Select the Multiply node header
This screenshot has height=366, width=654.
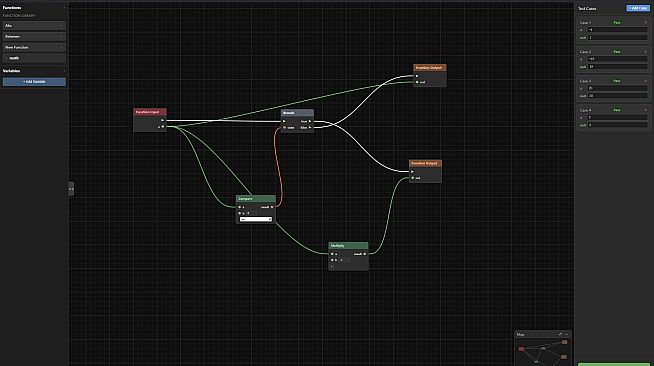(x=348, y=246)
